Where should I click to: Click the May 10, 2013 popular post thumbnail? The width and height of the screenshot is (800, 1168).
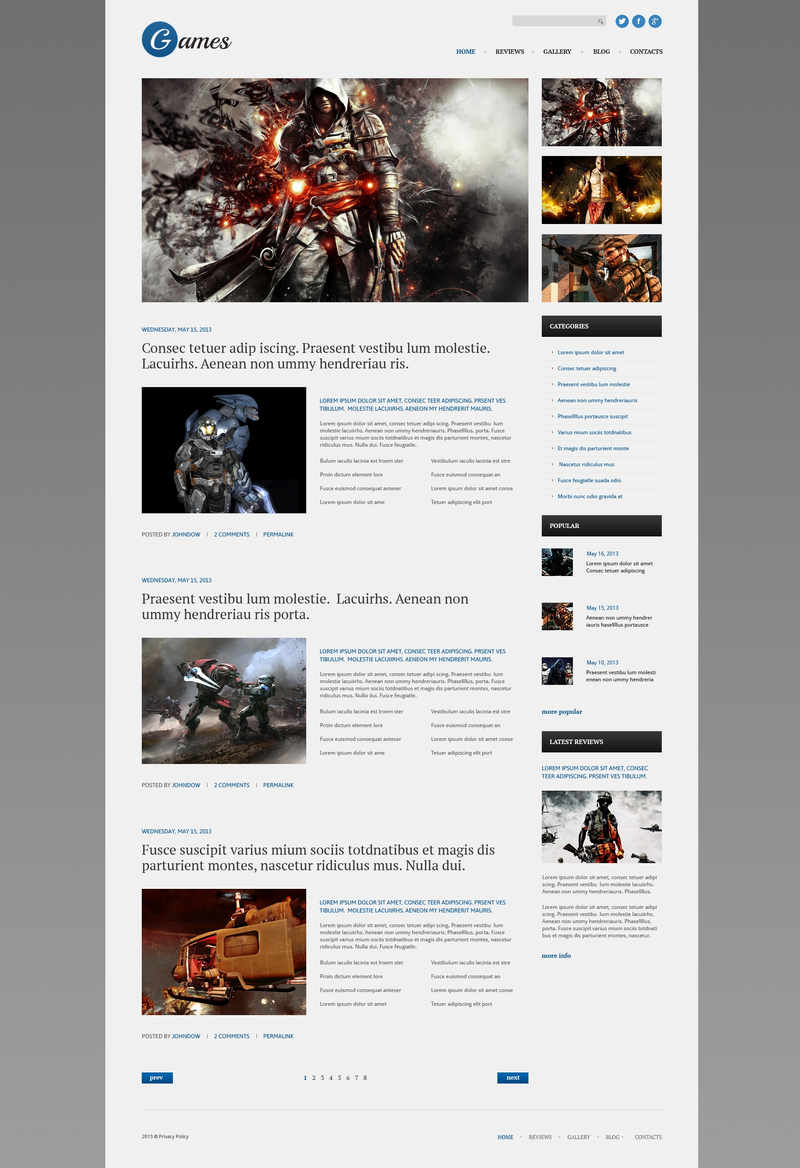pyautogui.click(x=557, y=670)
